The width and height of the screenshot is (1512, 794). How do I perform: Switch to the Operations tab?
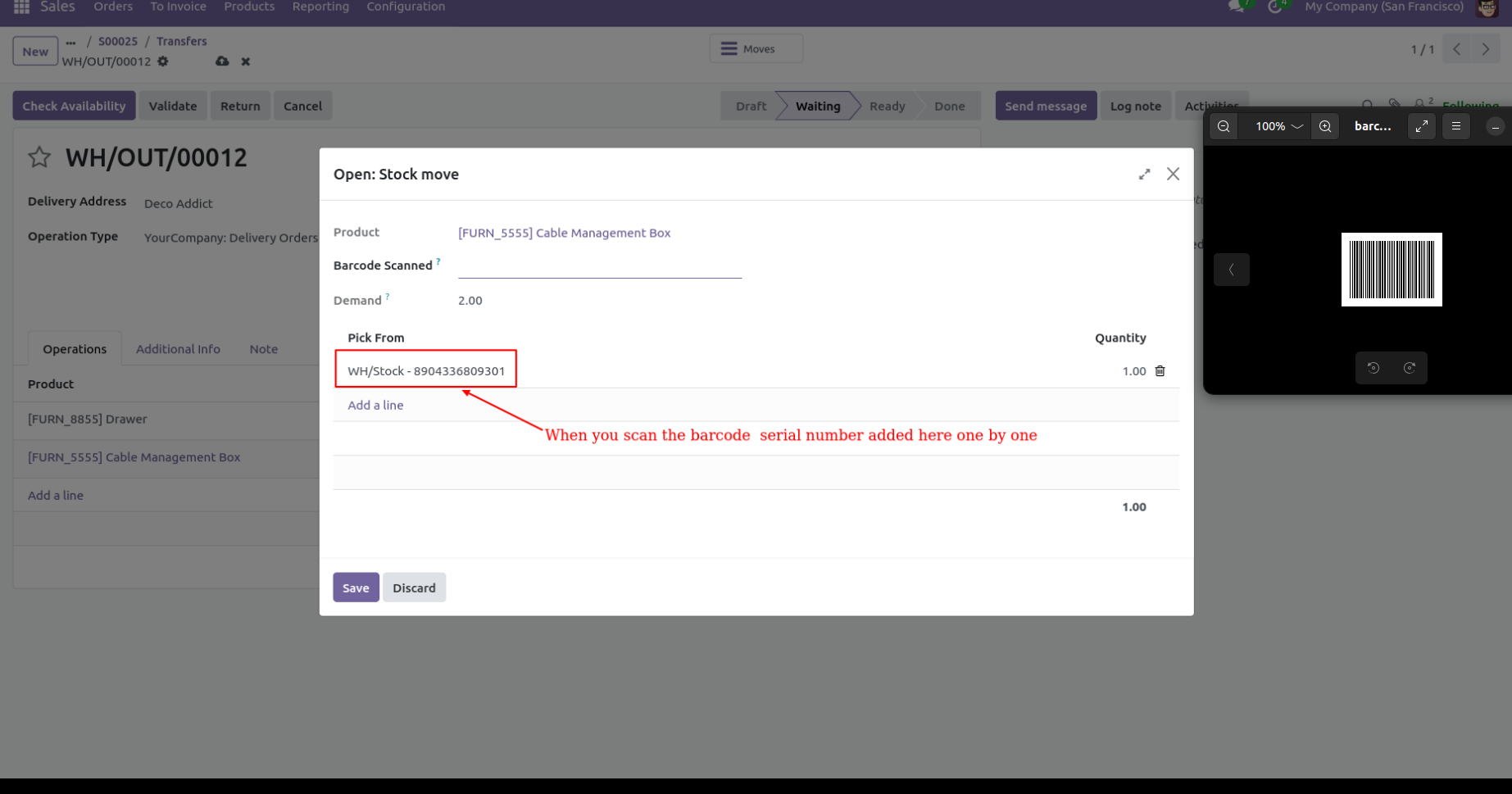pos(75,349)
